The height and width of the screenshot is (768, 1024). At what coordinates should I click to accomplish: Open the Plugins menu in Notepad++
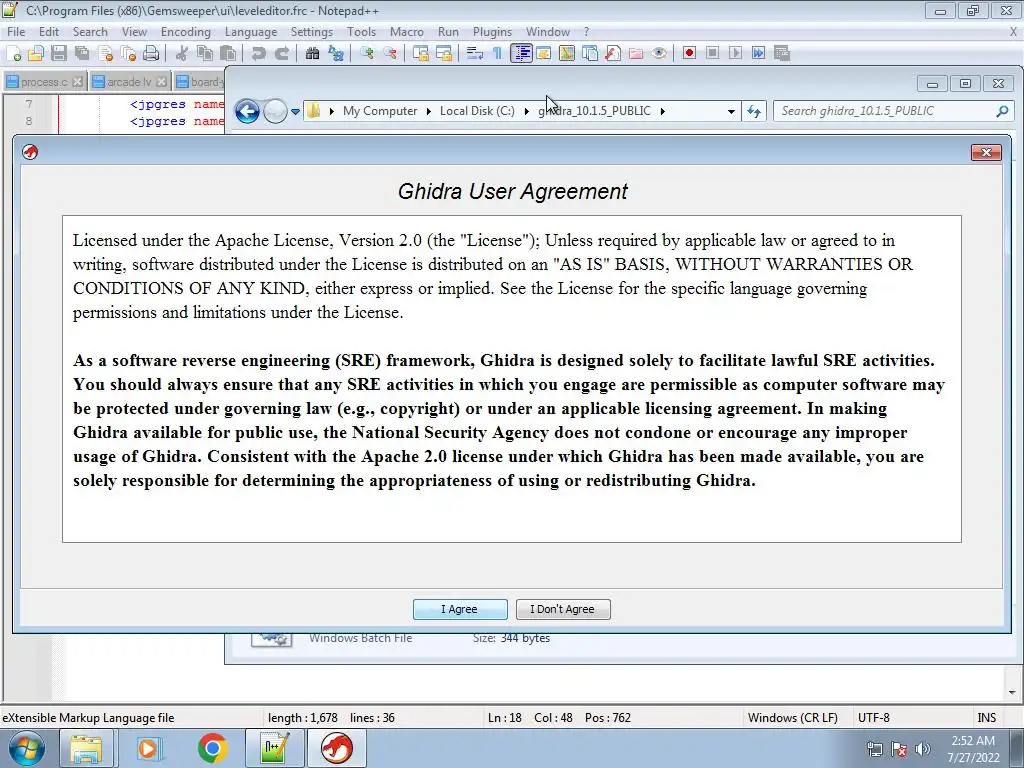[492, 32]
